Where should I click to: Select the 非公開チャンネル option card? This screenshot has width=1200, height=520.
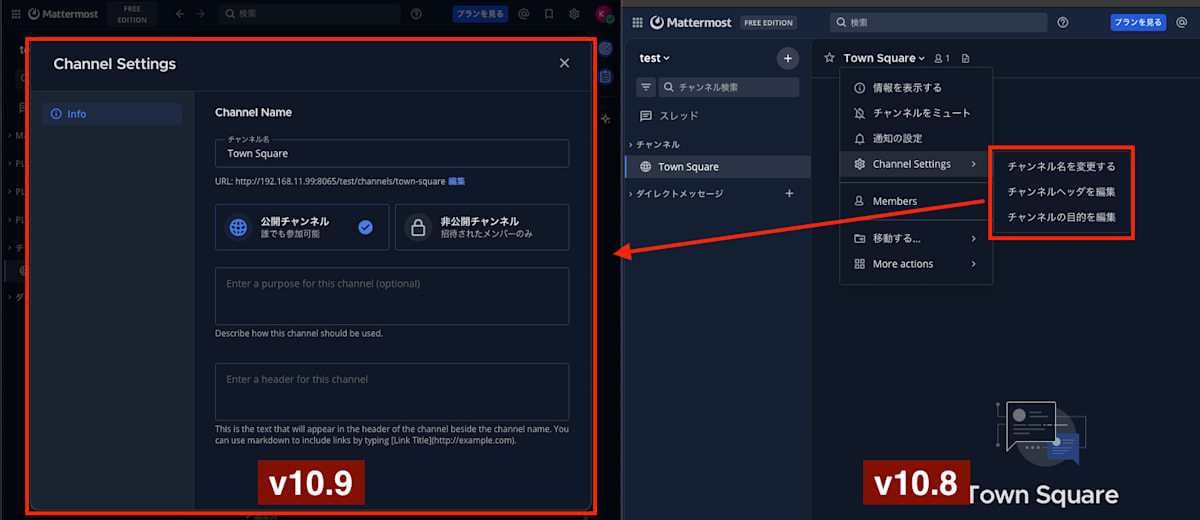(482, 227)
